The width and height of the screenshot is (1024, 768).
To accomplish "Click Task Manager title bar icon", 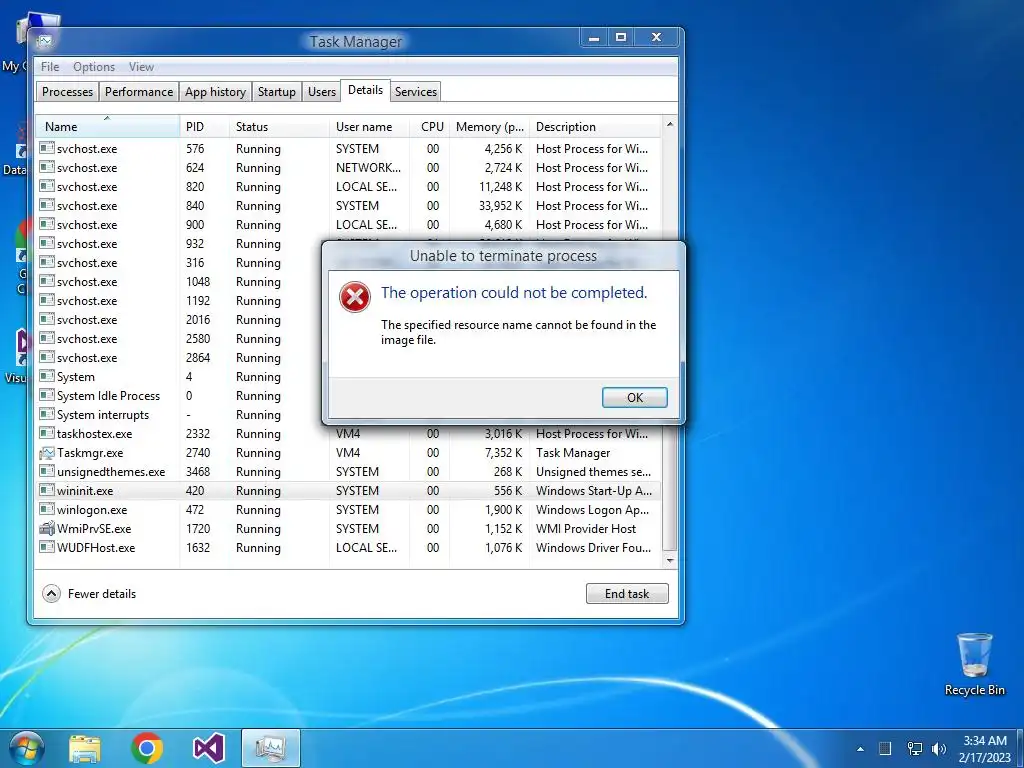I will tap(44, 41).
